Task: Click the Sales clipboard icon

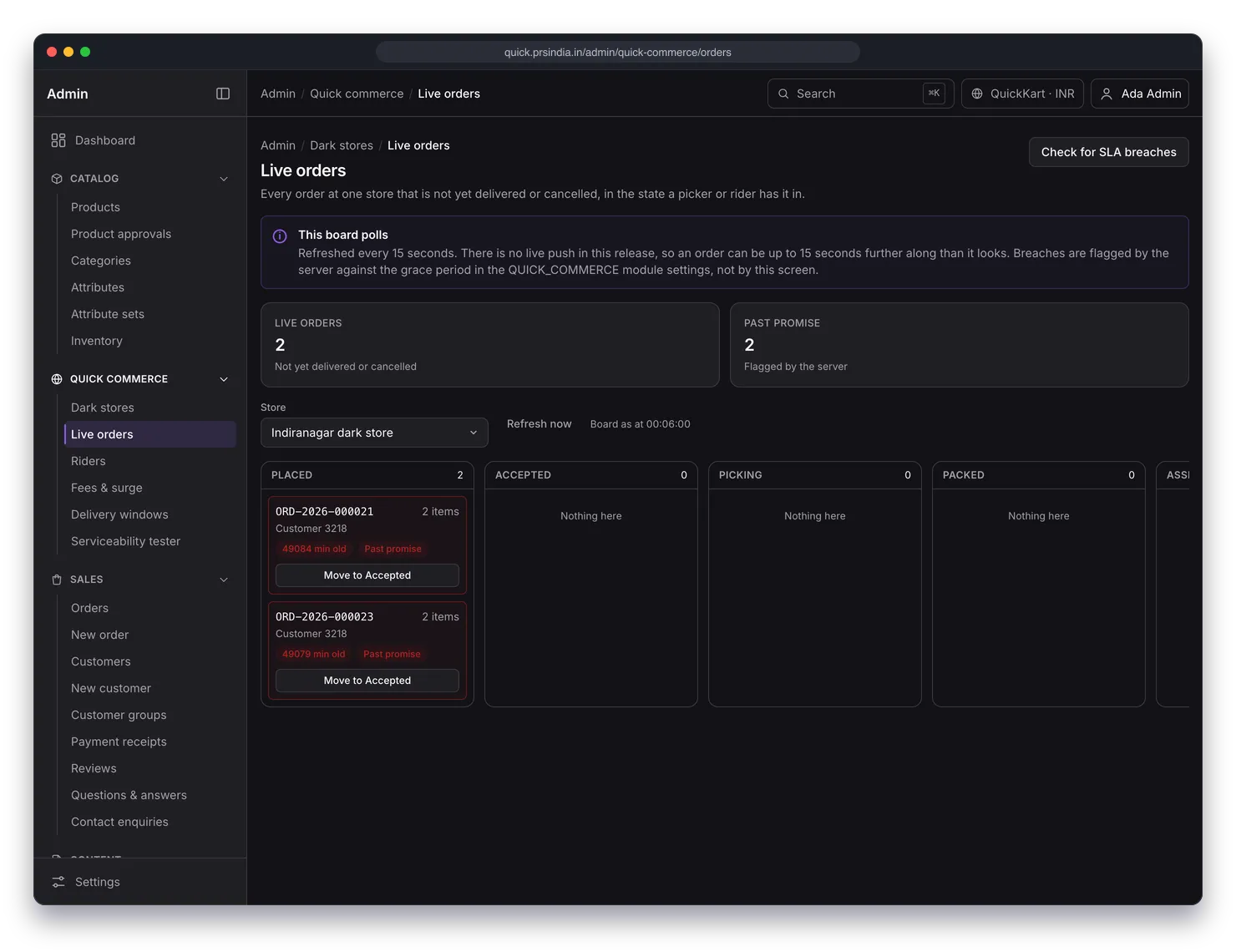Action: pos(57,580)
